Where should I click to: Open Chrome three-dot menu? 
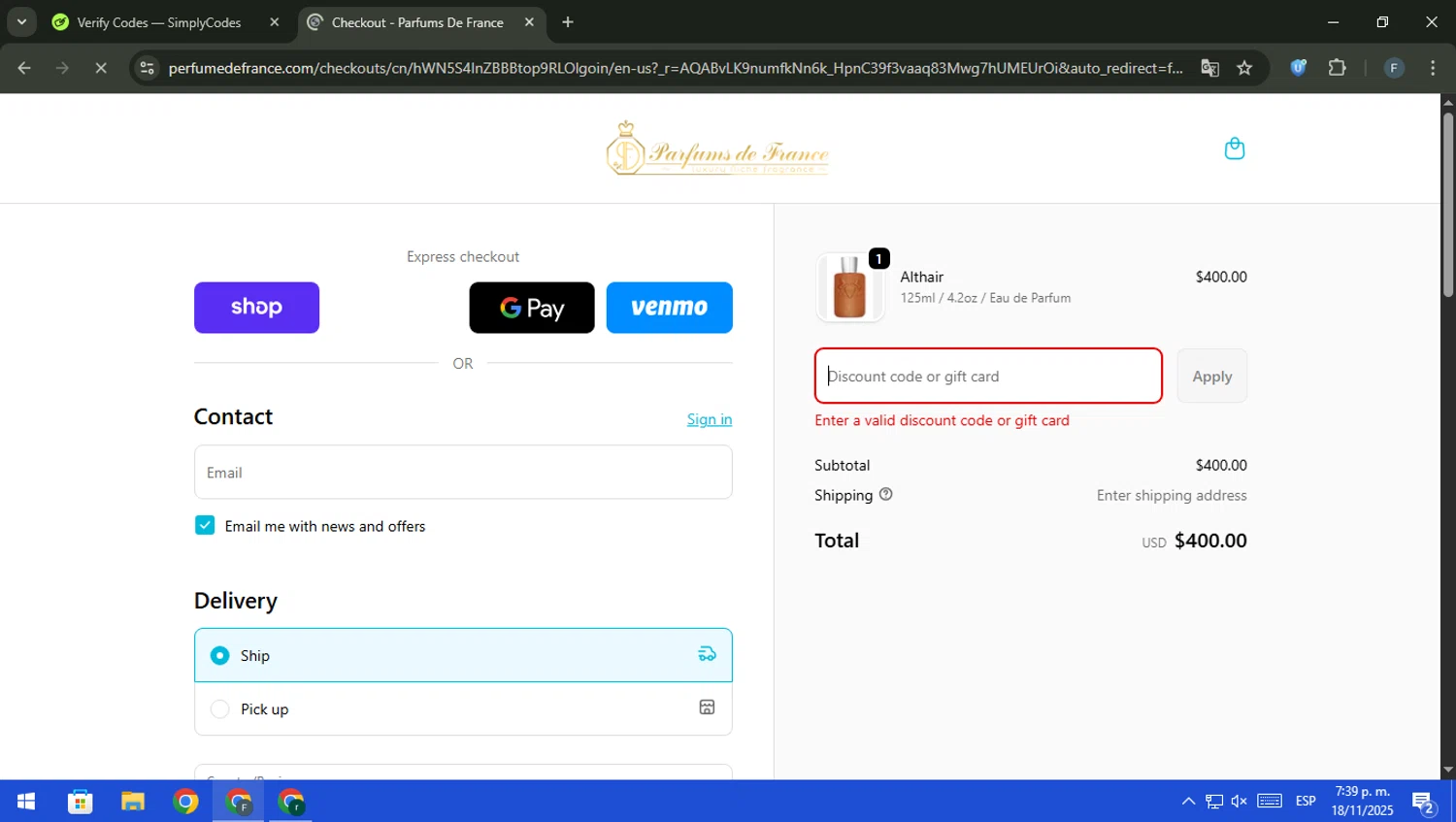coord(1433,68)
